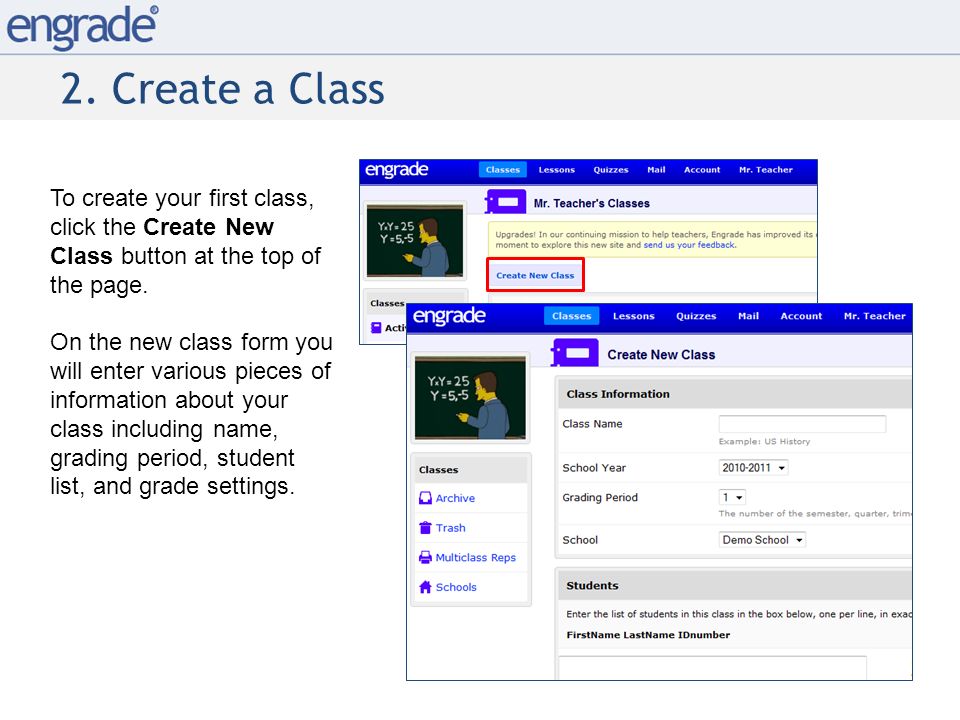This screenshot has width=960, height=720.
Task: Click the FirstName LastName IDnumber text
Action: (x=648, y=635)
